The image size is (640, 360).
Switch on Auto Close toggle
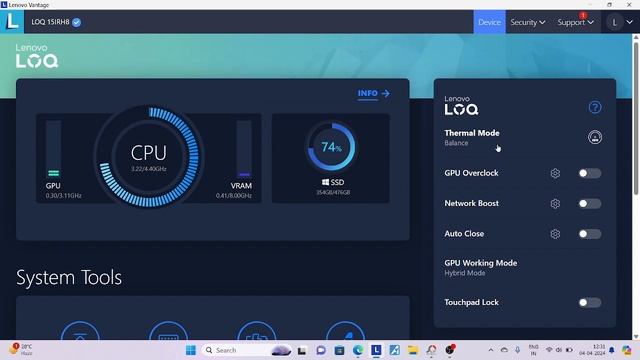(590, 234)
